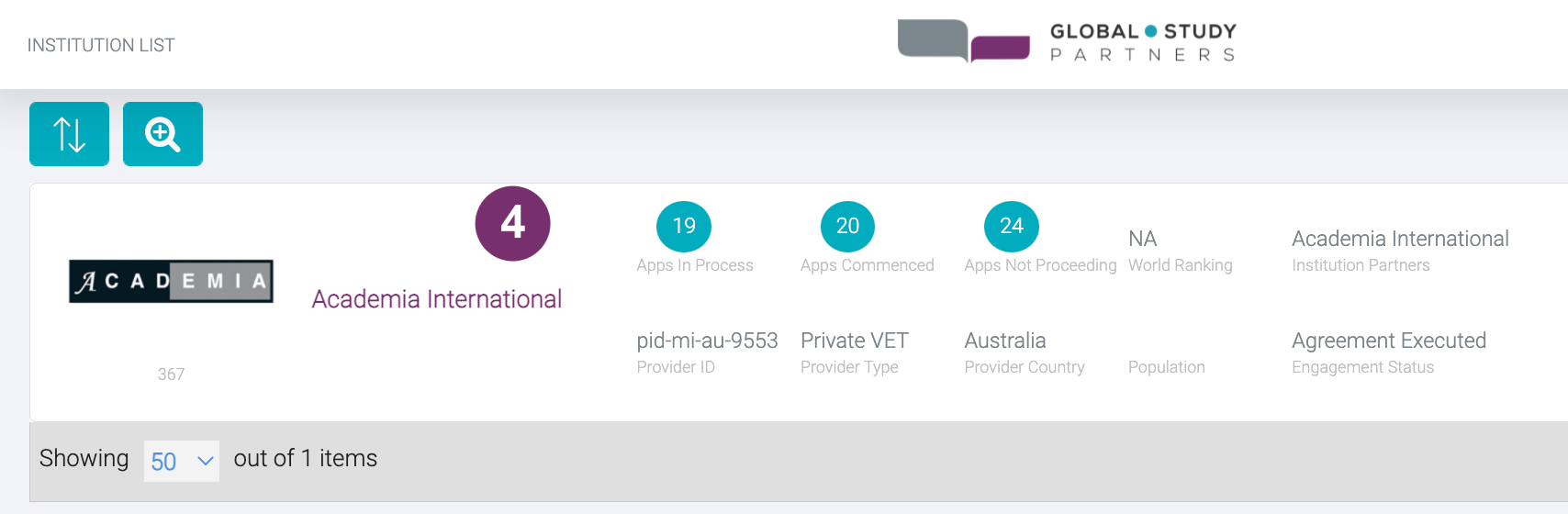Open the magnifier zoom search button
The height and width of the screenshot is (514, 1568).
coord(162,134)
